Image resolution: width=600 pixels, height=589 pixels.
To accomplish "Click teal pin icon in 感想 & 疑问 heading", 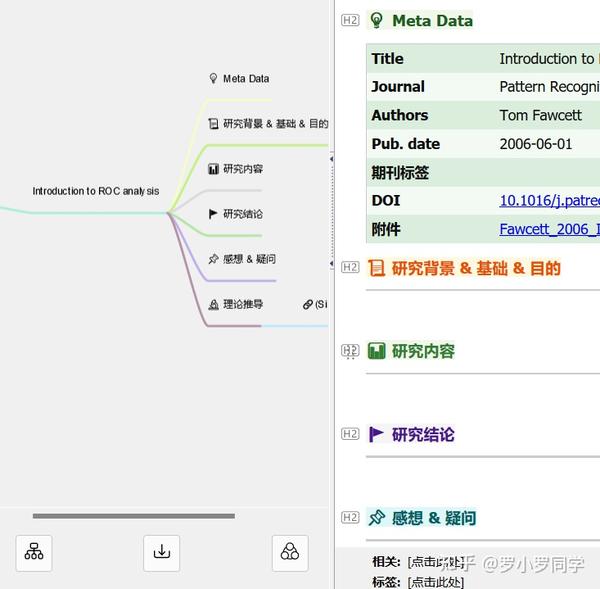I will click(377, 518).
